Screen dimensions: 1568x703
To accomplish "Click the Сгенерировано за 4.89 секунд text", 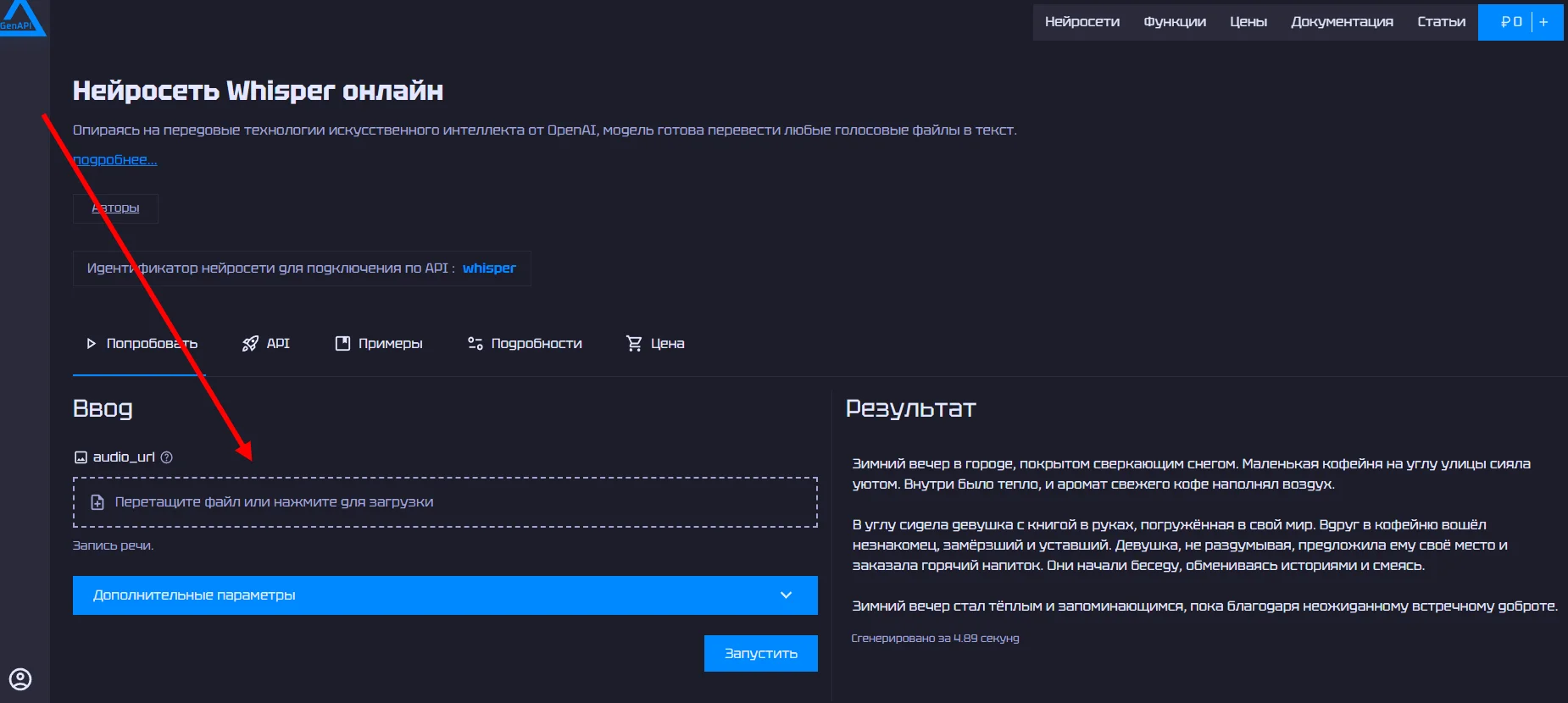I will point(935,639).
